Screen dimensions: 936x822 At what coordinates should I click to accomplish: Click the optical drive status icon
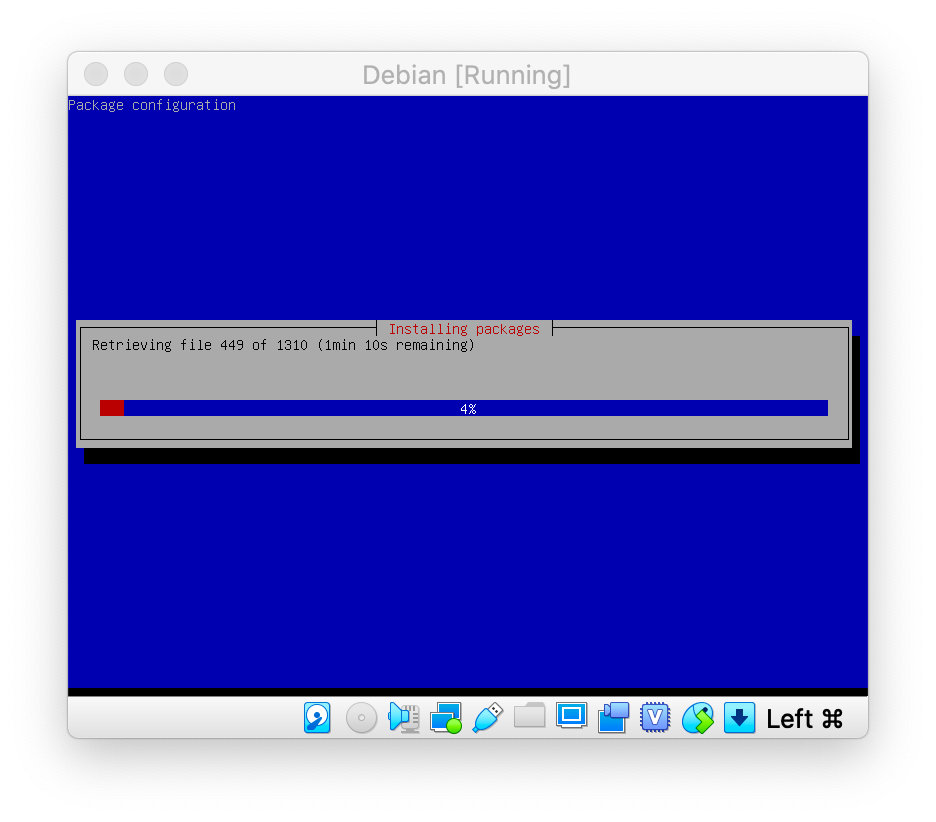tap(361, 717)
